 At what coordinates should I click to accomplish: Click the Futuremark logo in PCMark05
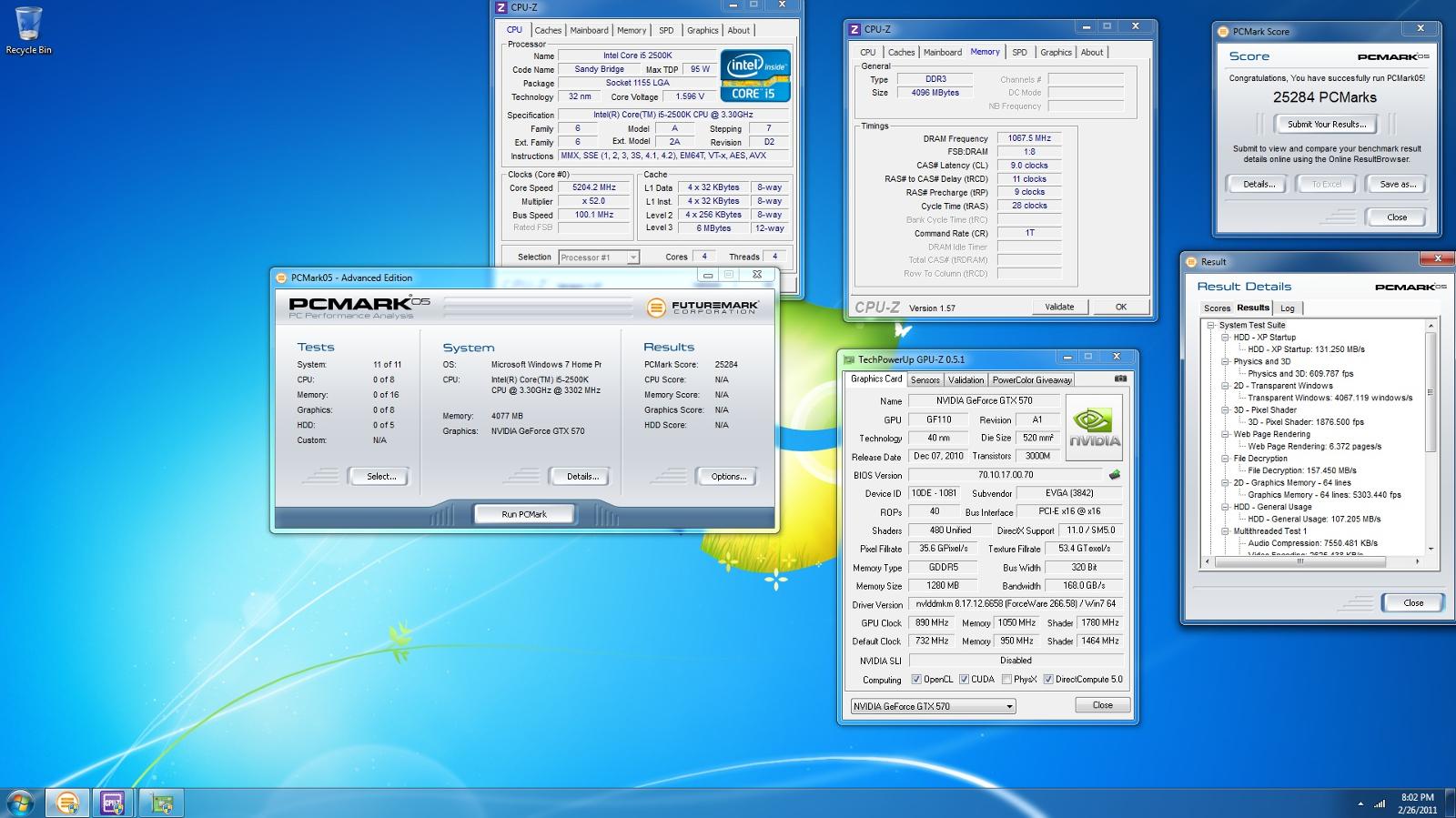point(701,308)
